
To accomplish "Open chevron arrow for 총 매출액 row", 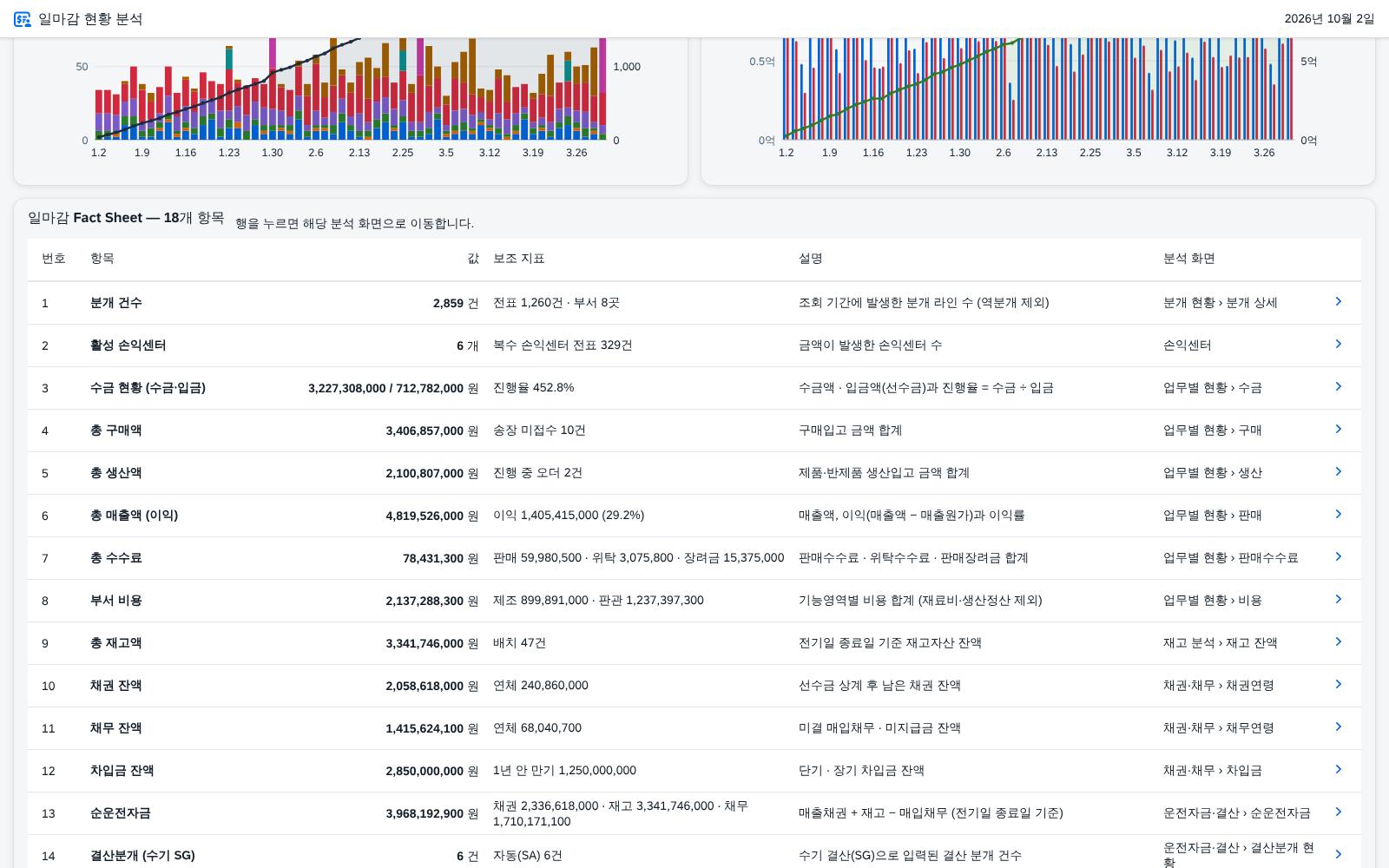I will (x=1338, y=514).
